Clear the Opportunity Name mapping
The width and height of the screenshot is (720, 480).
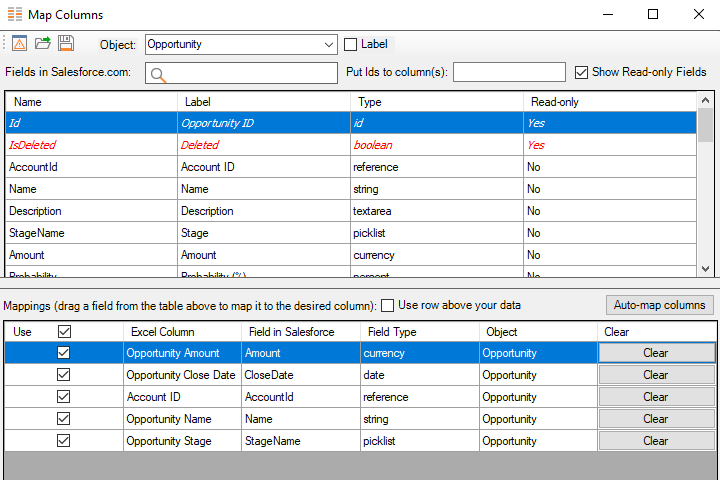point(656,419)
